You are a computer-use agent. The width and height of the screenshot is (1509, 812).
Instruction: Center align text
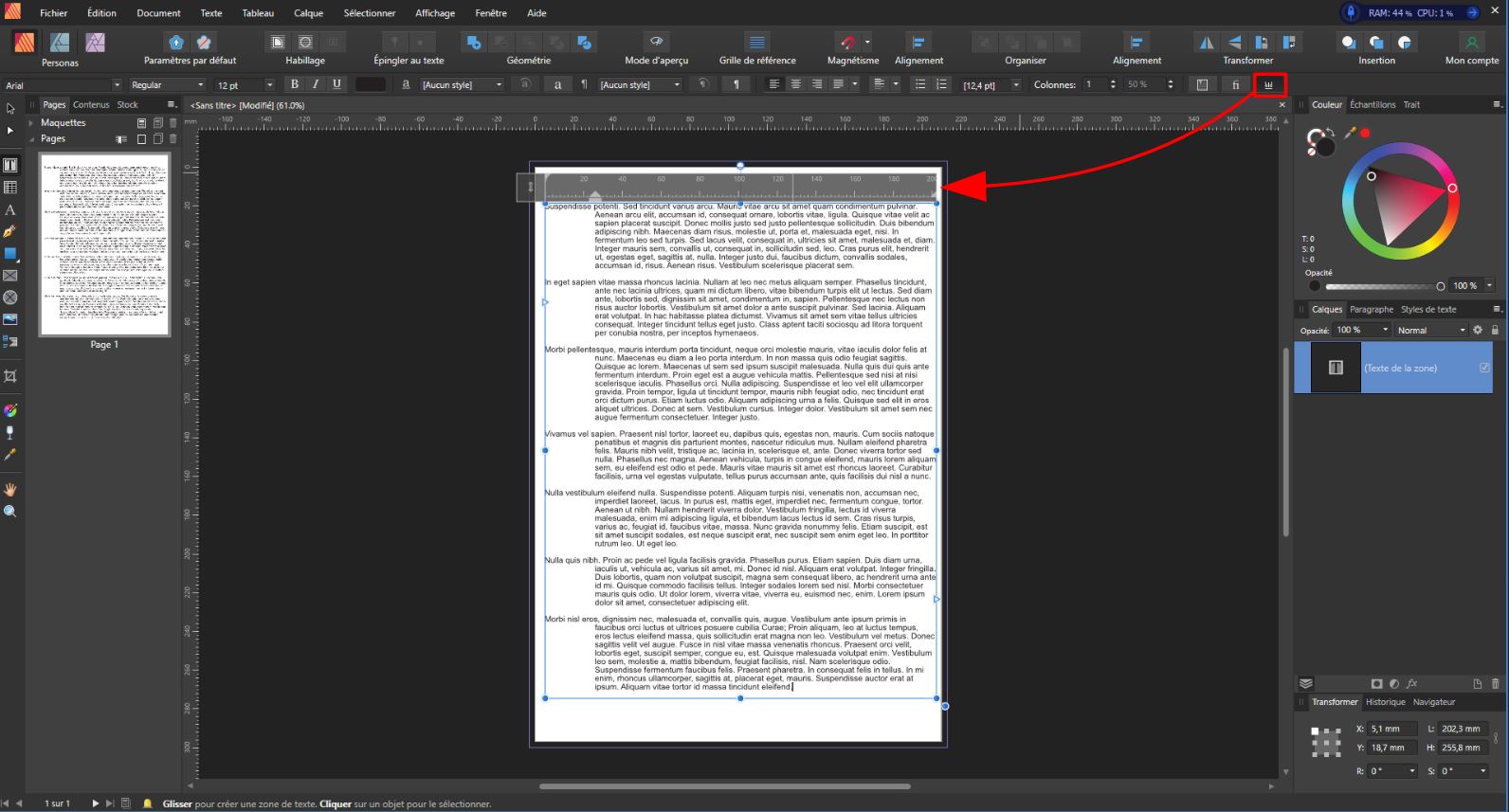(795, 84)
